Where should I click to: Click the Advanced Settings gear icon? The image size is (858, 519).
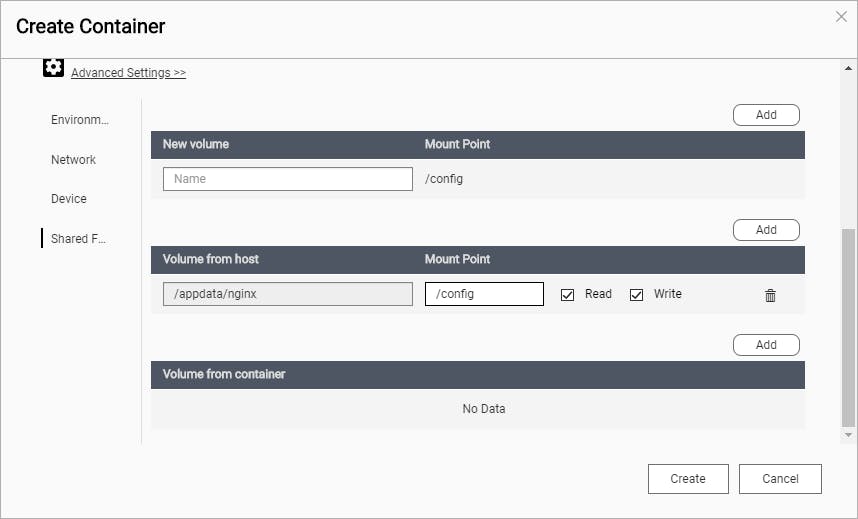(53, 69)
